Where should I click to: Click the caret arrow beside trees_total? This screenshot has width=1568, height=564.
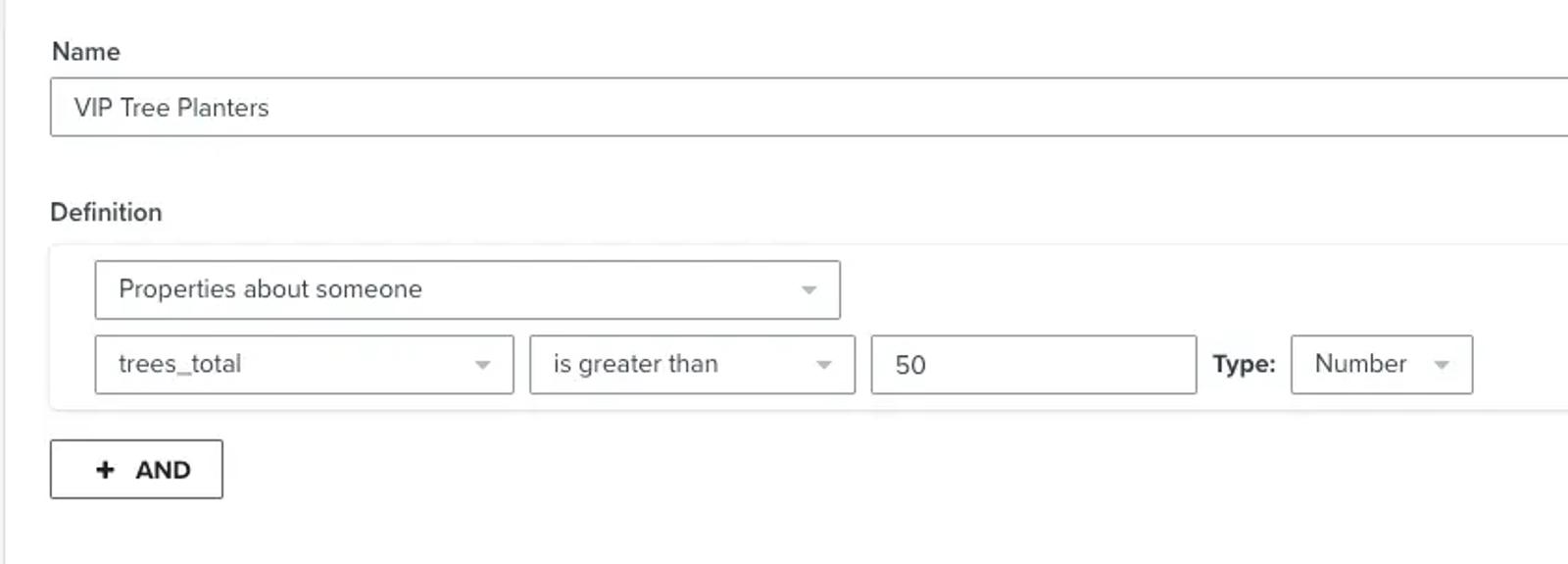[482, 365]
